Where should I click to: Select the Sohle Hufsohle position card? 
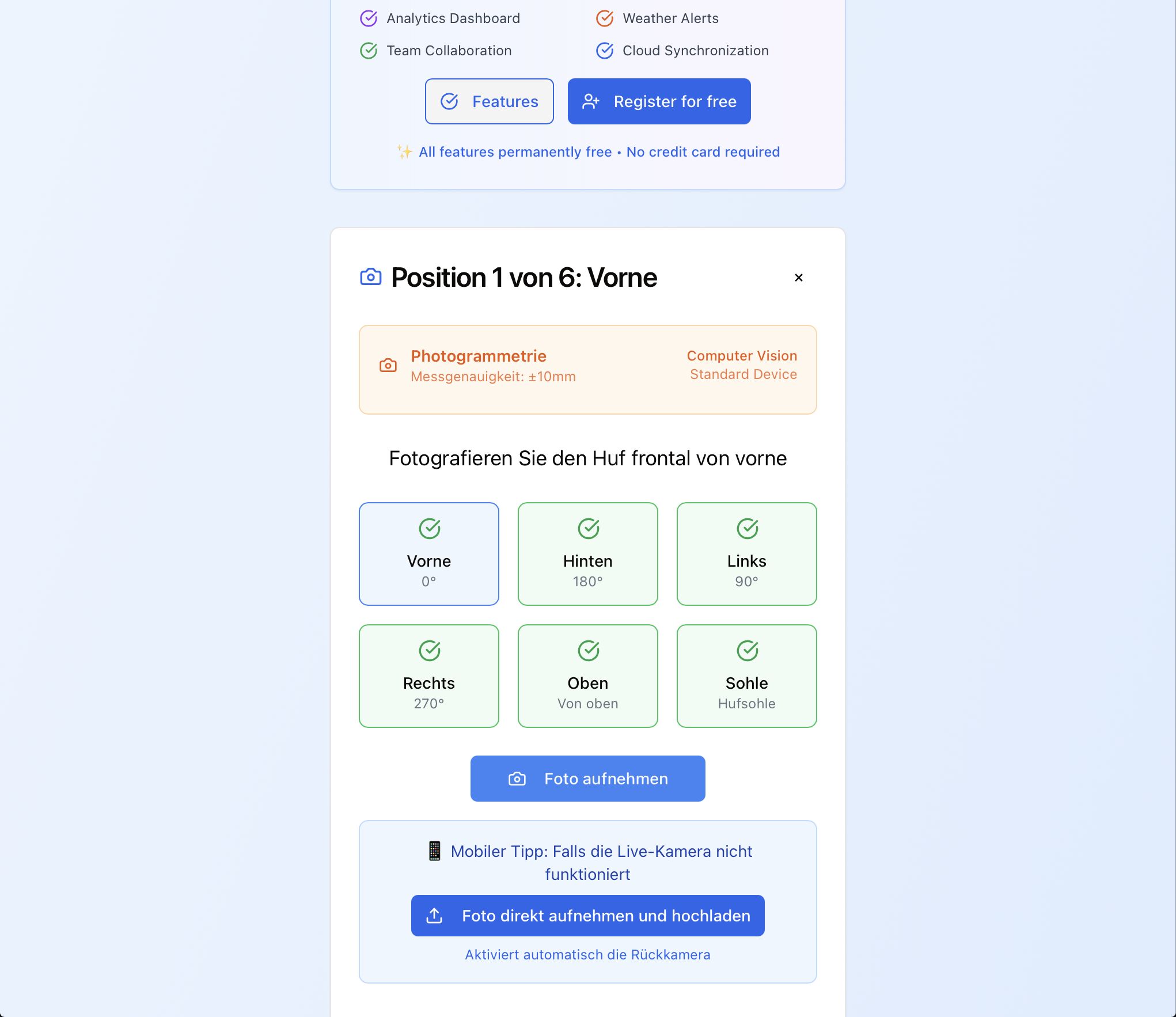pyautogui.click(x=746, y=676)
